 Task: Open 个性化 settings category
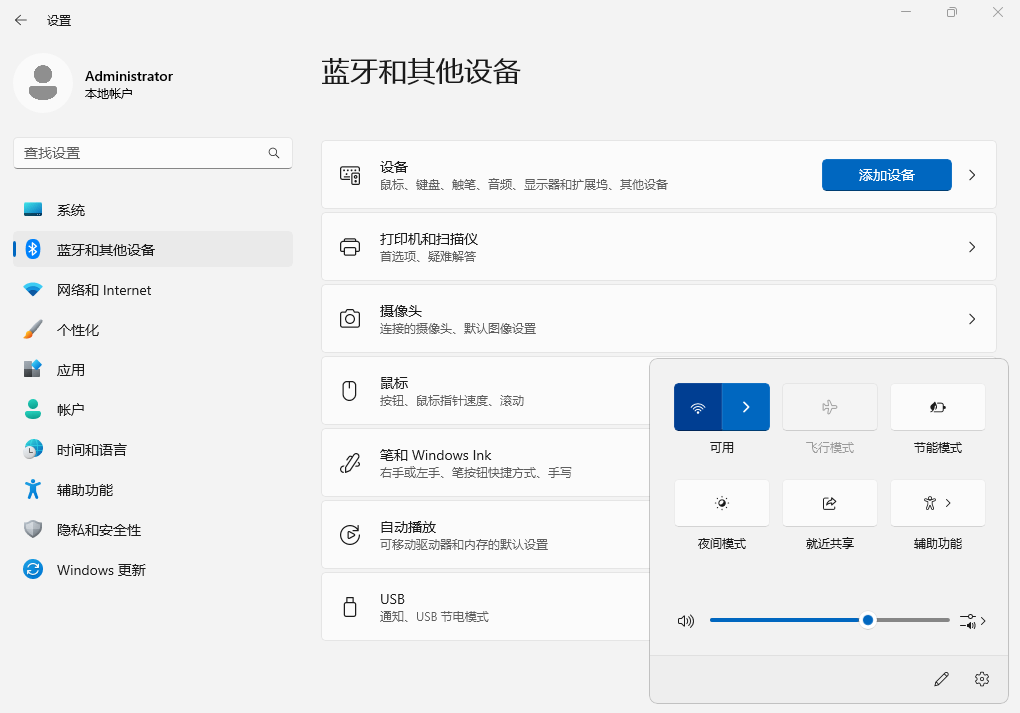click(x=153, y=329)
